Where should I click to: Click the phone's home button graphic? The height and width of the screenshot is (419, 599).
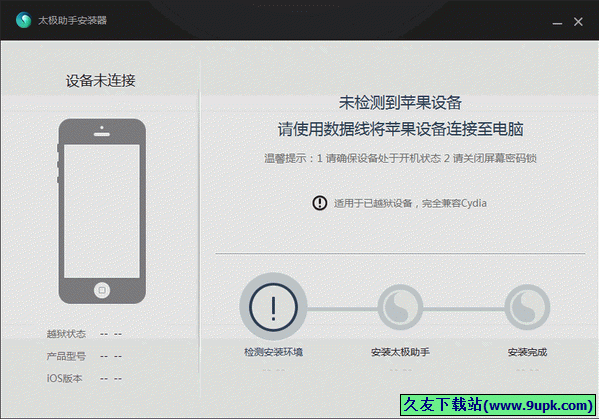(102, 290)
